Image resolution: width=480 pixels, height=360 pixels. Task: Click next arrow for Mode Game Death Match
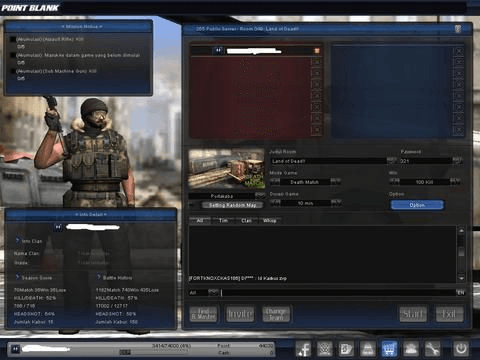[x=336, y=181]
